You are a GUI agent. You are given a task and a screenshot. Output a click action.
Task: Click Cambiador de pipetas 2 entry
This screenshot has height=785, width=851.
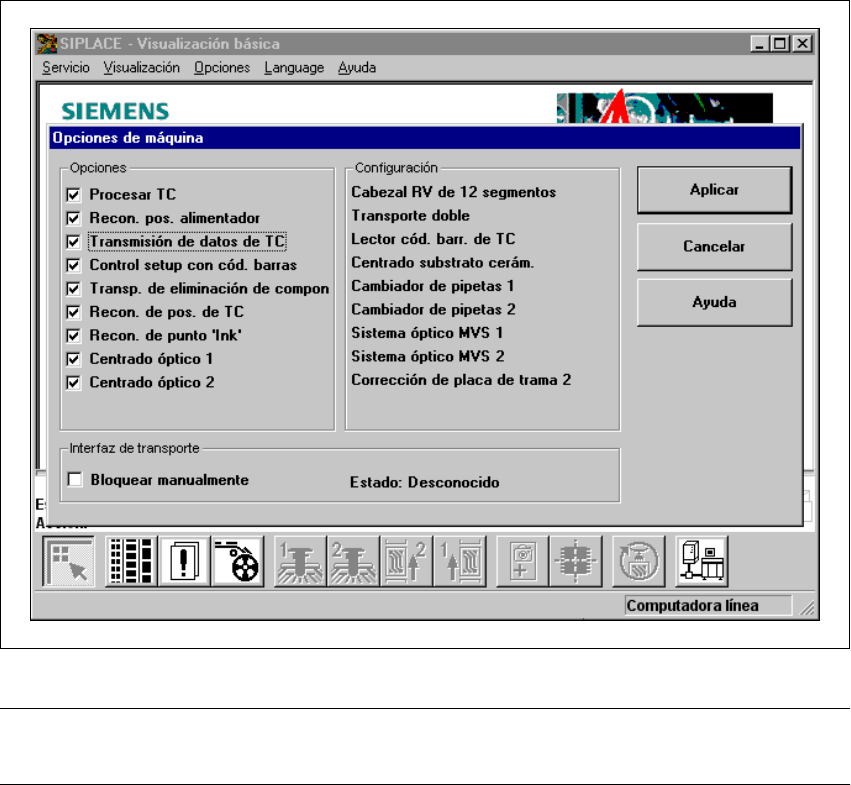[x=433, y=309]
